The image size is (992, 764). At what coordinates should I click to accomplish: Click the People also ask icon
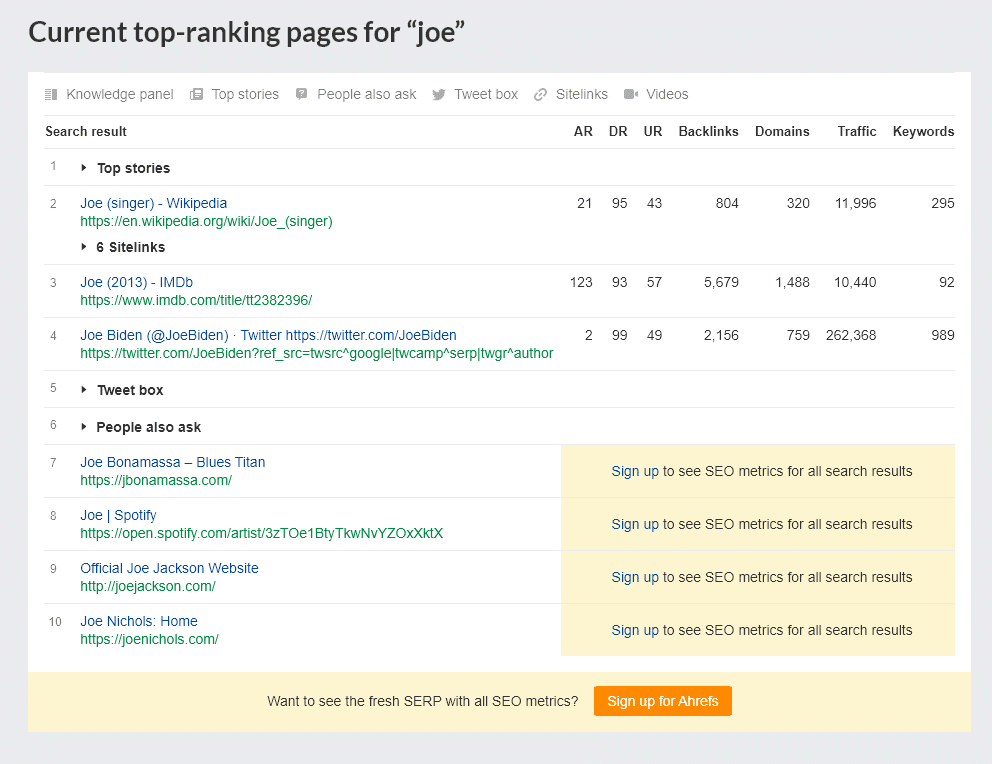302,94
